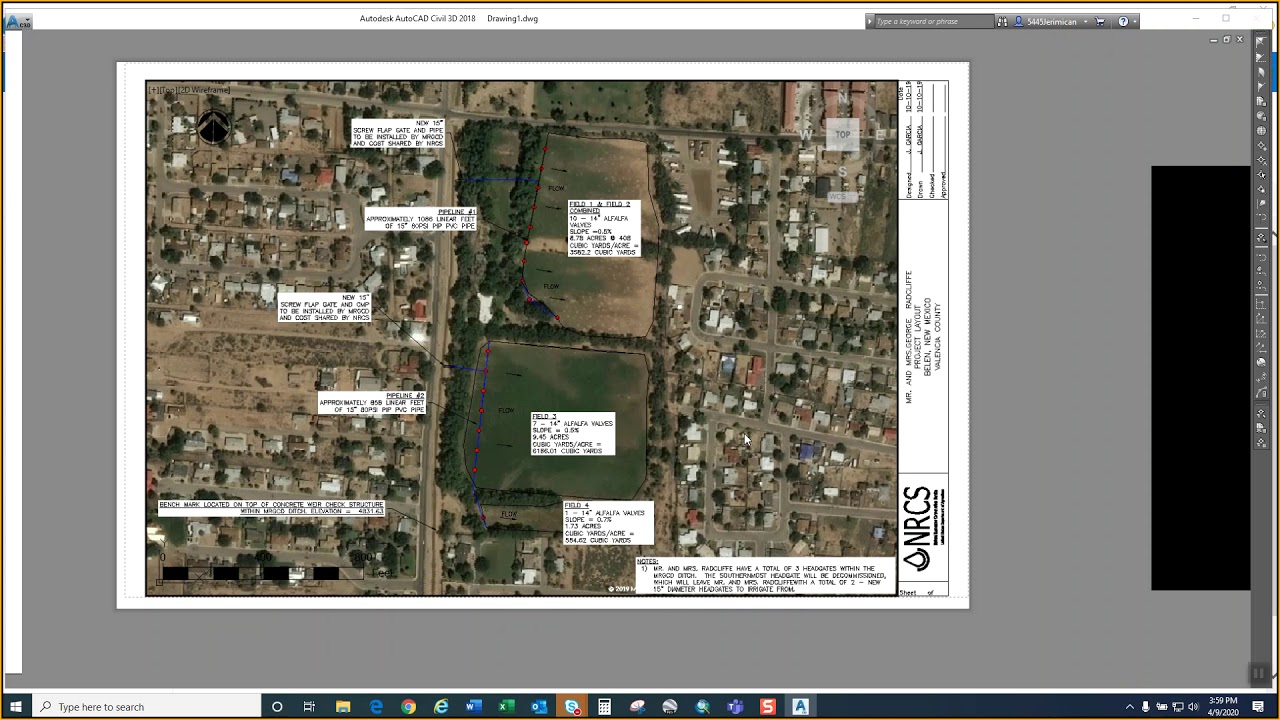Open Skype for Business from the taskbar
The height and width of the screenshot is (720, 1280).
click(x=572, y=707)
